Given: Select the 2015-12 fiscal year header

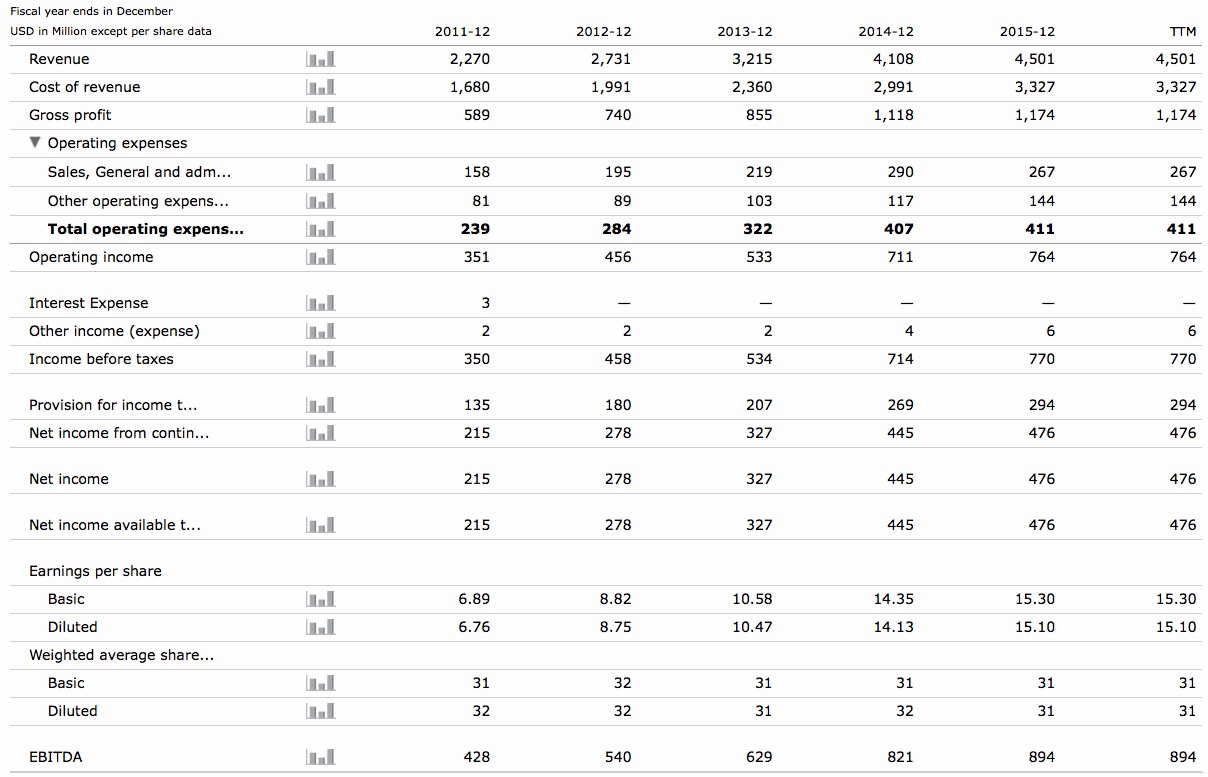Looking at the screenshot, I should coord(1026,31).
